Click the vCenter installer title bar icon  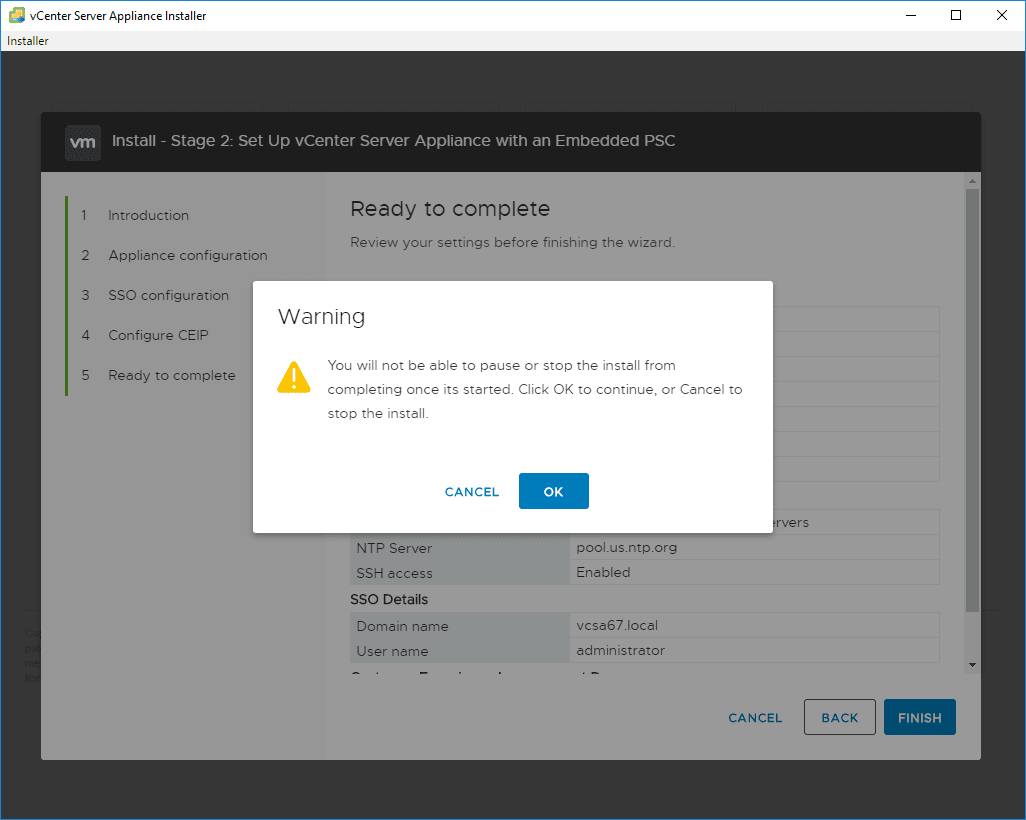coord(17,15)
